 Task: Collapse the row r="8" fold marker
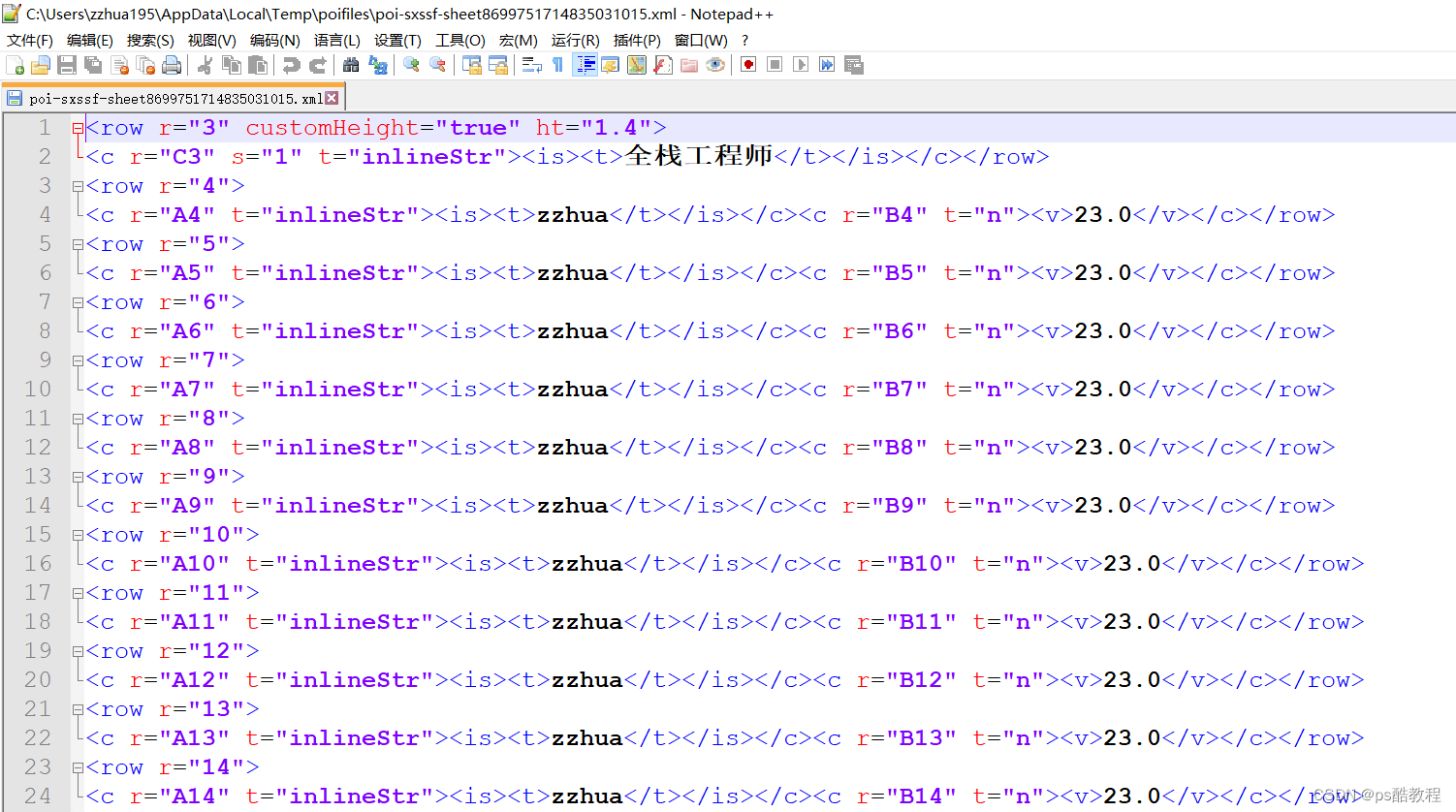(78, 419)
